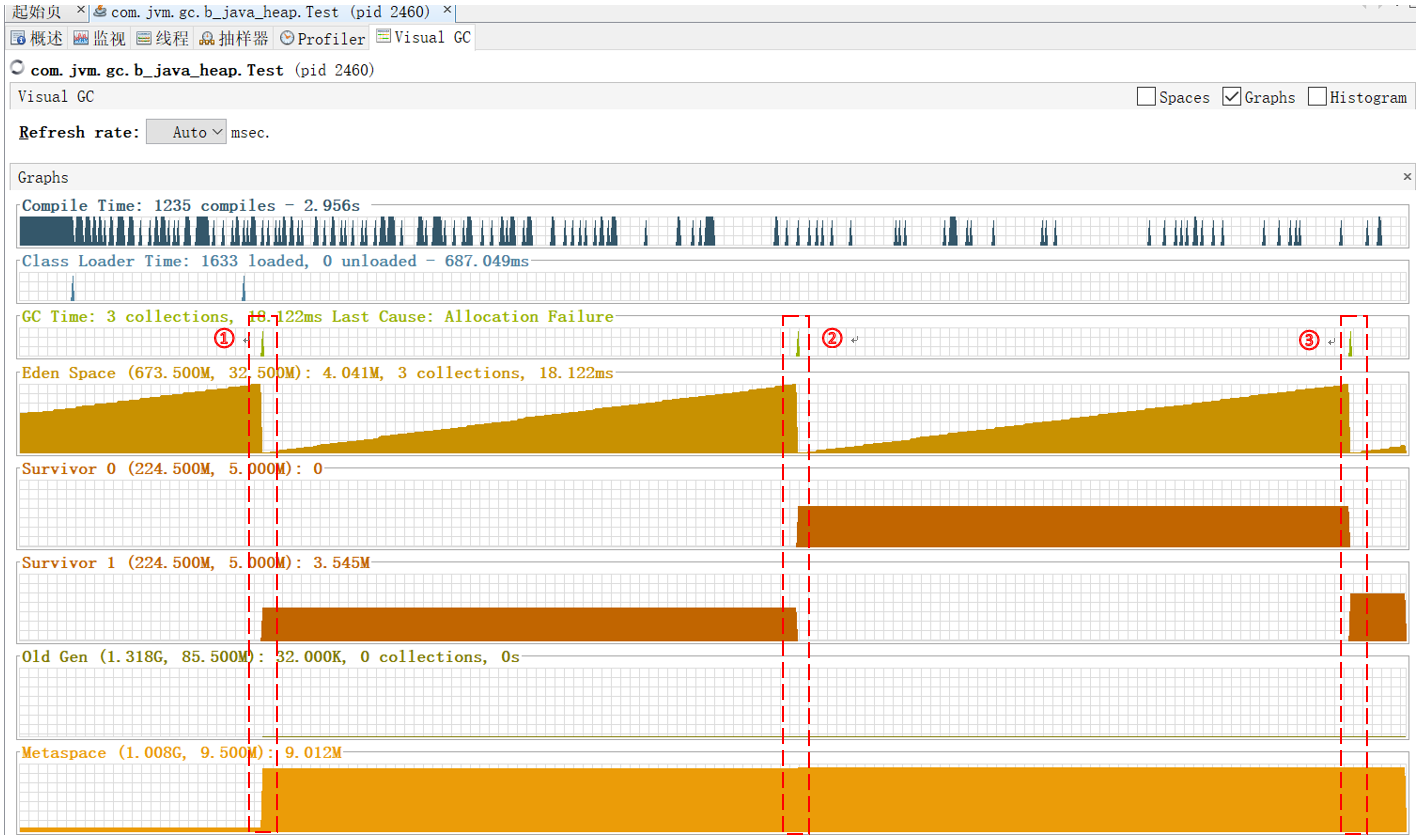1416x838 pixels.
Task: Click the Compile Time 1235 compiles title
Action: [x=191, y=205]
